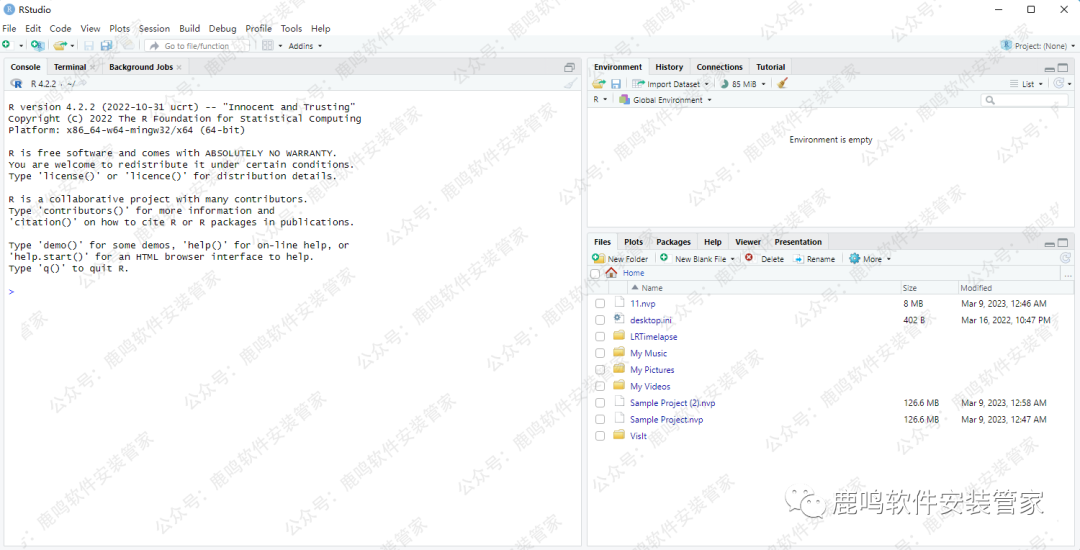1080x550 pixels.
Task: Expand the Import Dataset dropdown
Action: 672,84
